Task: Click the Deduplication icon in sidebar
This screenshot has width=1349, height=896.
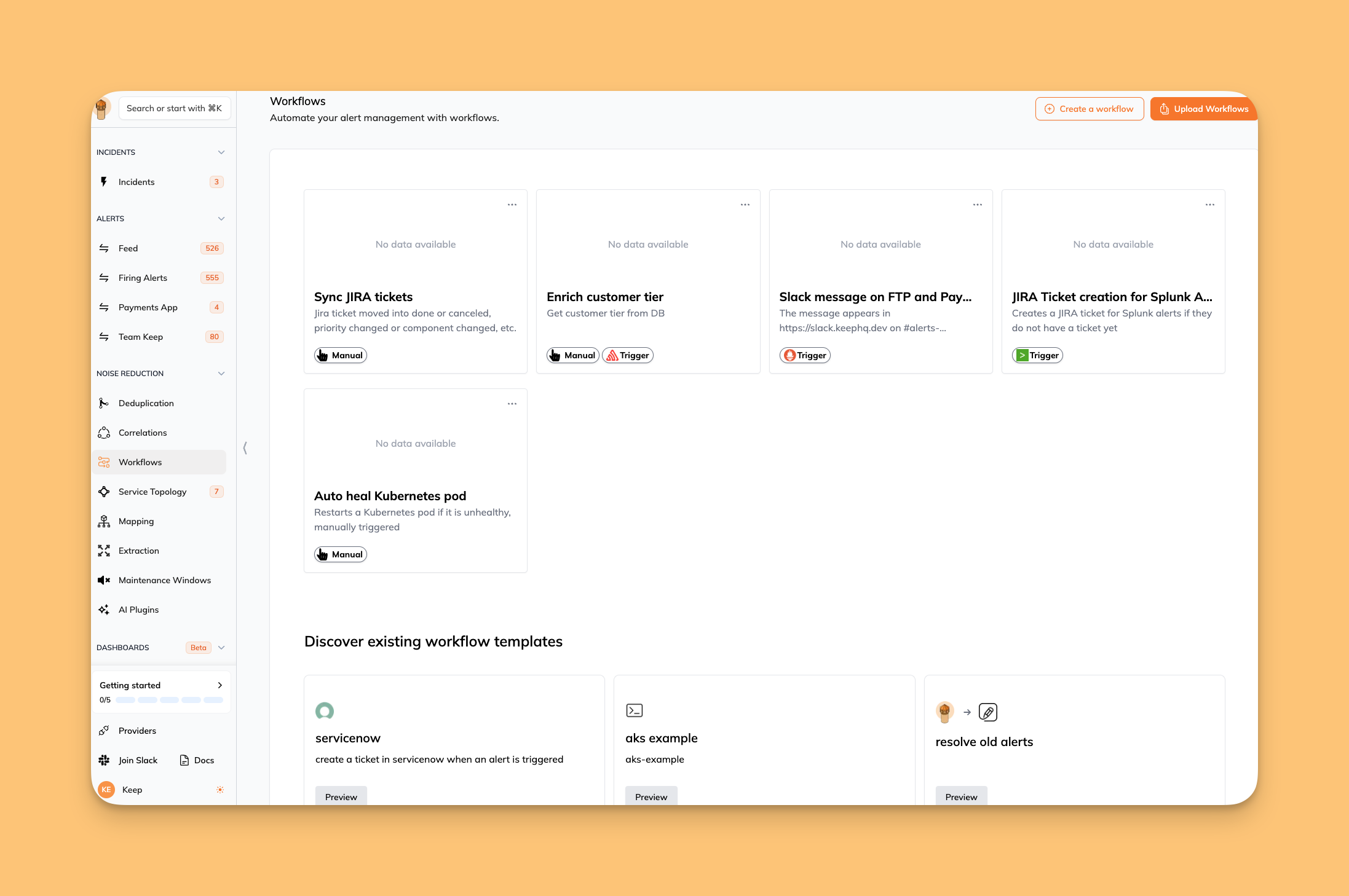Action: click(104, 403)
